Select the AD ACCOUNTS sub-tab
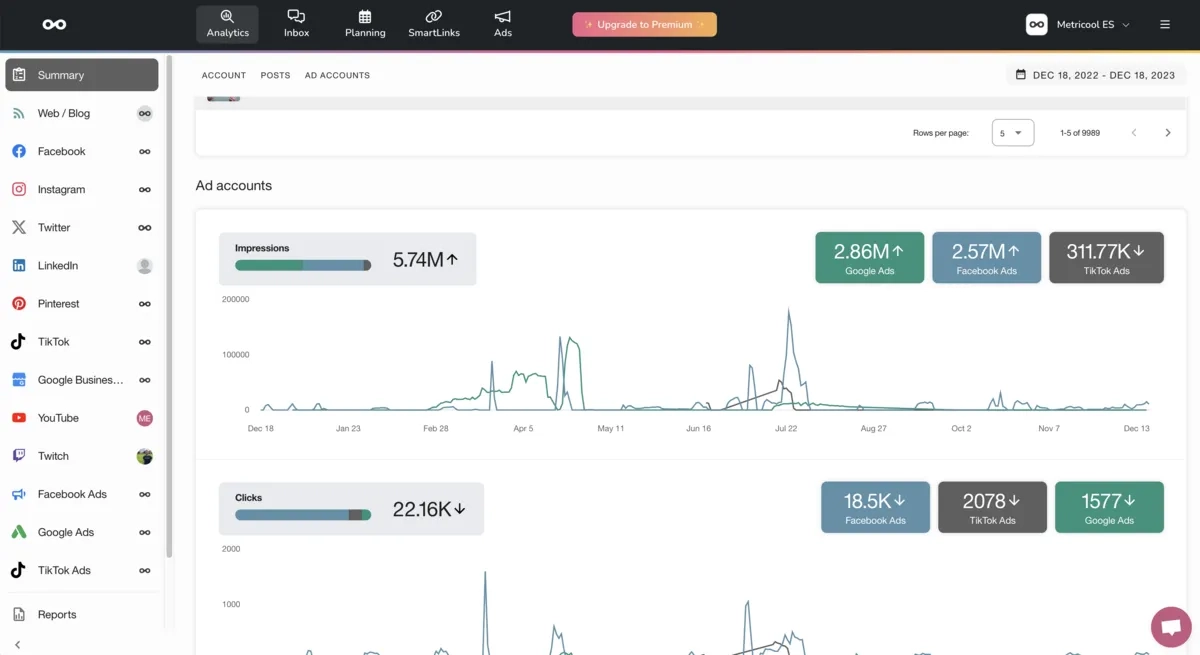The height and width of the screenshot is (655, 1200). 337,75
